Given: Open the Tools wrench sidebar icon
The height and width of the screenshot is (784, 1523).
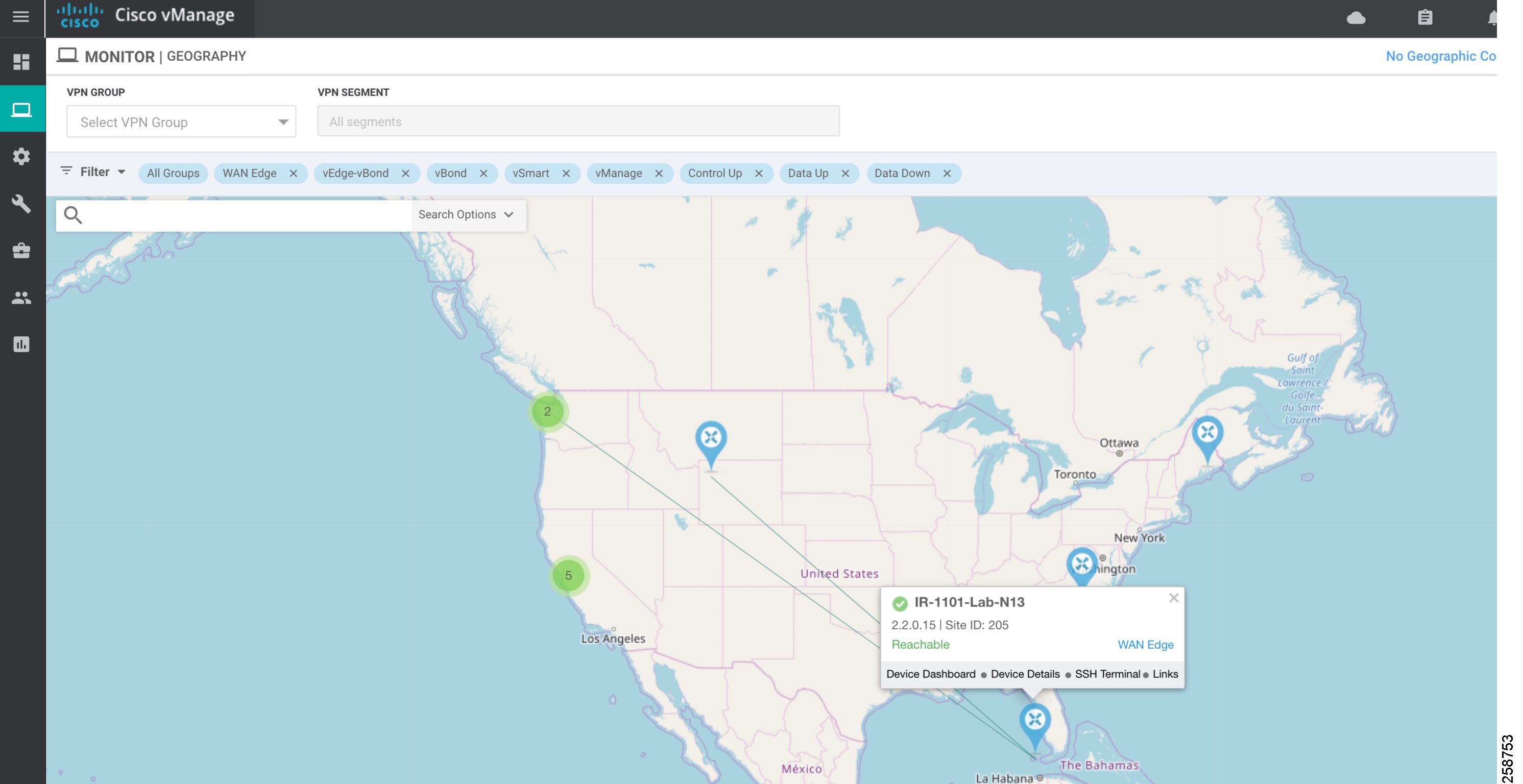Looking at the screenshot, I should click(x=21, y=203).
